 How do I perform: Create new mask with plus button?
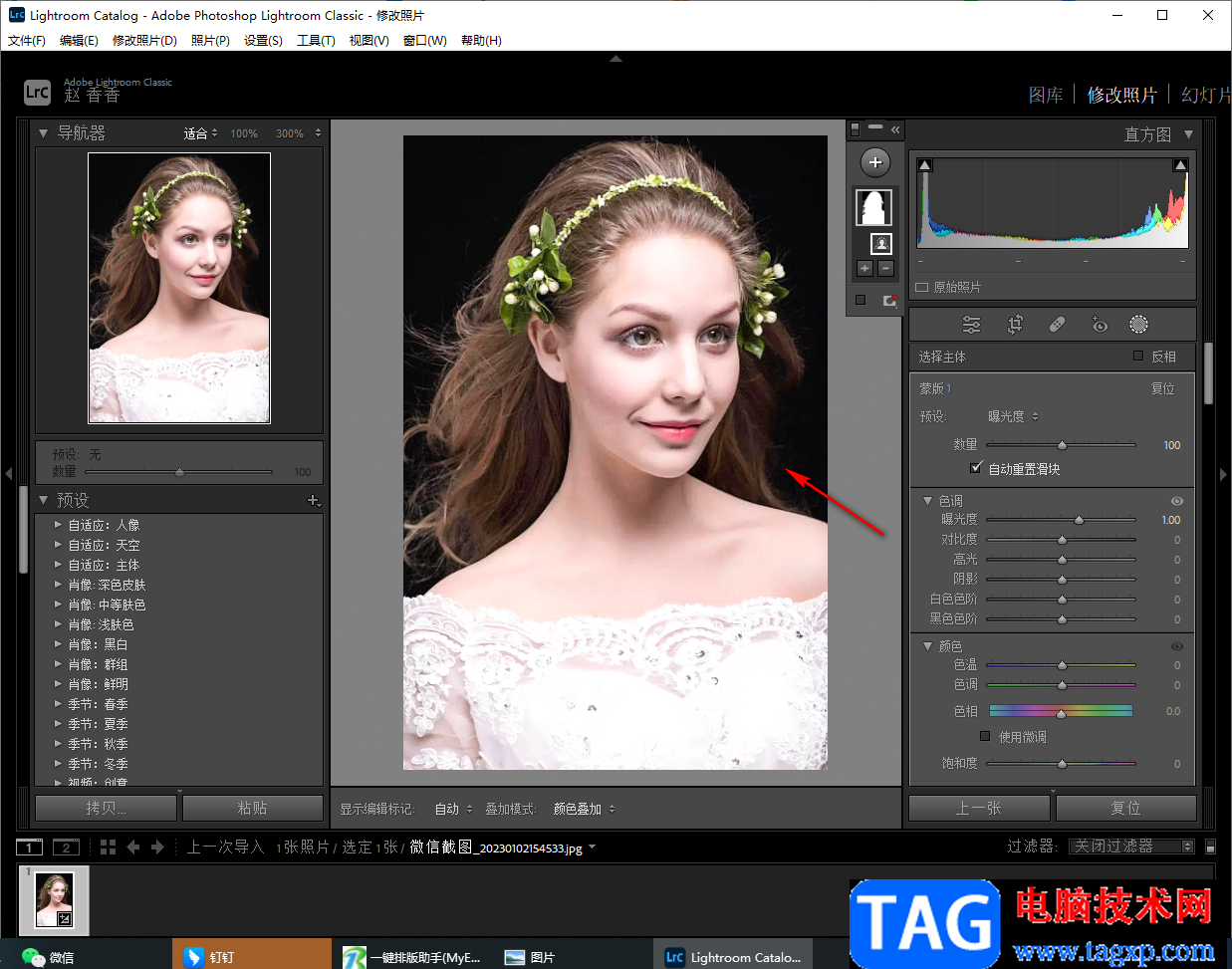coord(874,162)
